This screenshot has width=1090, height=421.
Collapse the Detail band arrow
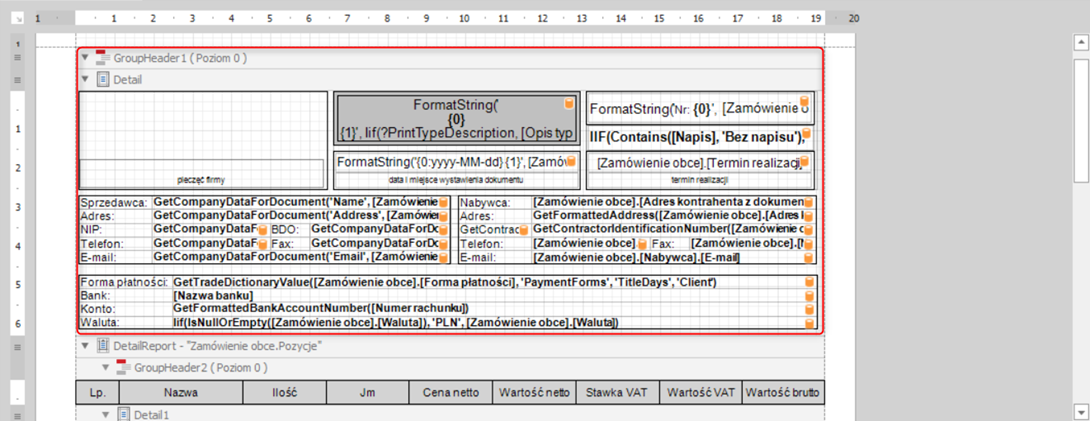pos(85,79)
